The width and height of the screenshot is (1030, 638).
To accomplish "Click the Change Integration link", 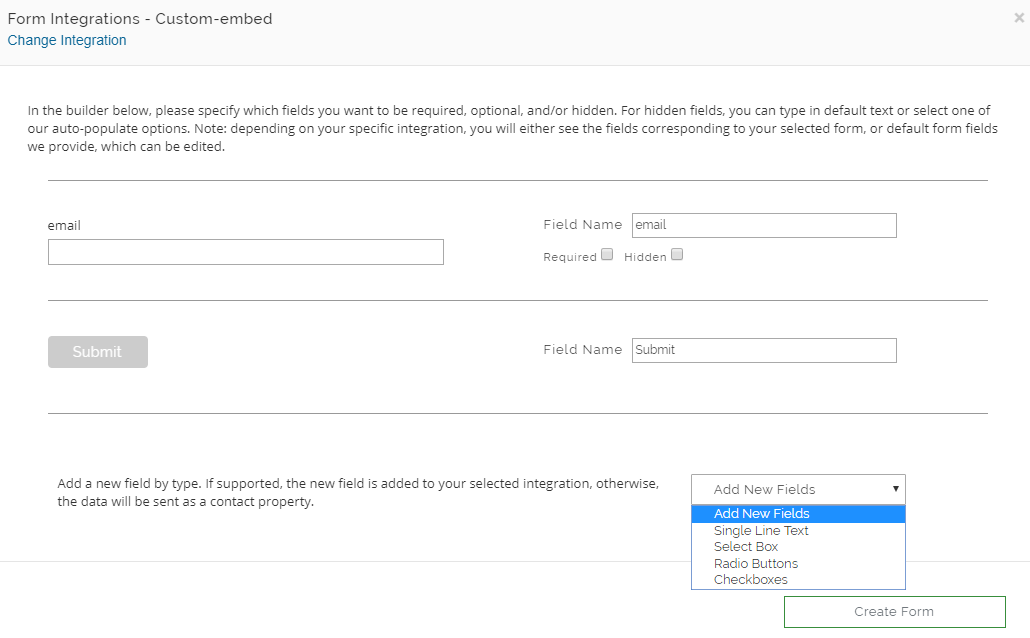I will (67, 40).
